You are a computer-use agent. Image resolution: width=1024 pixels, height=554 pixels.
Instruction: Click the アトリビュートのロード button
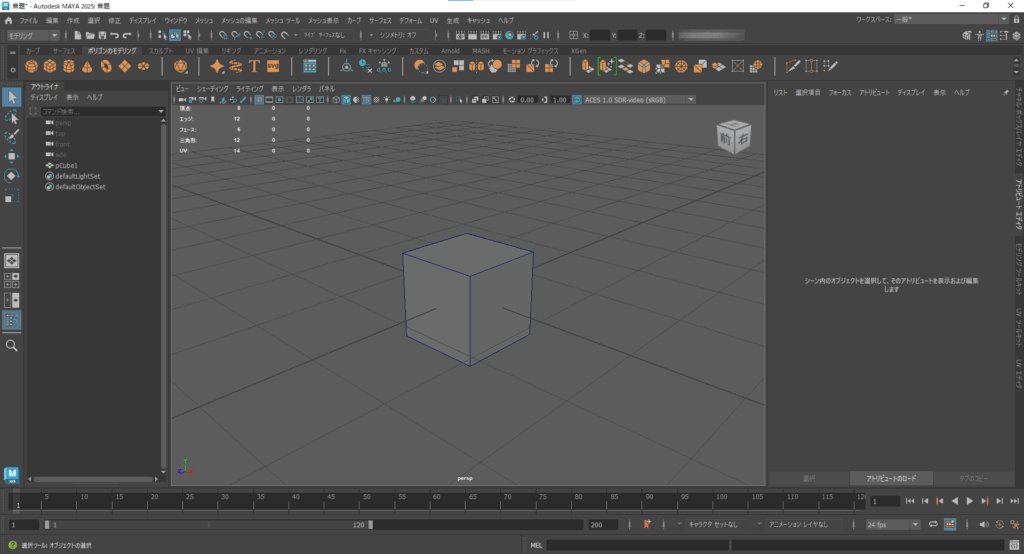click(891, 479)
